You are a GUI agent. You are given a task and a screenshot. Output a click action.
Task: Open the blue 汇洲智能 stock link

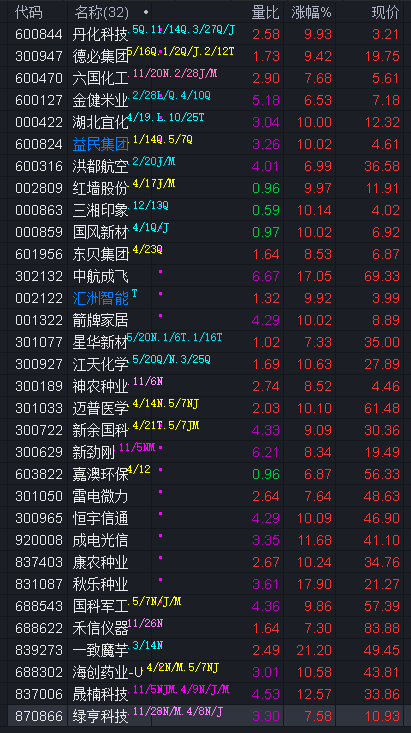pos(101,298)
